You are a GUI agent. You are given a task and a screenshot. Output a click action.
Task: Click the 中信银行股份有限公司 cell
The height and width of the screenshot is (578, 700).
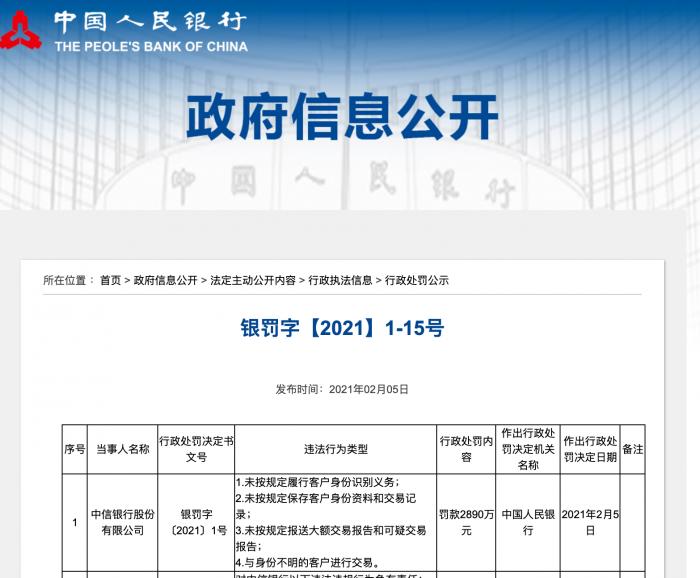point(122,522)
